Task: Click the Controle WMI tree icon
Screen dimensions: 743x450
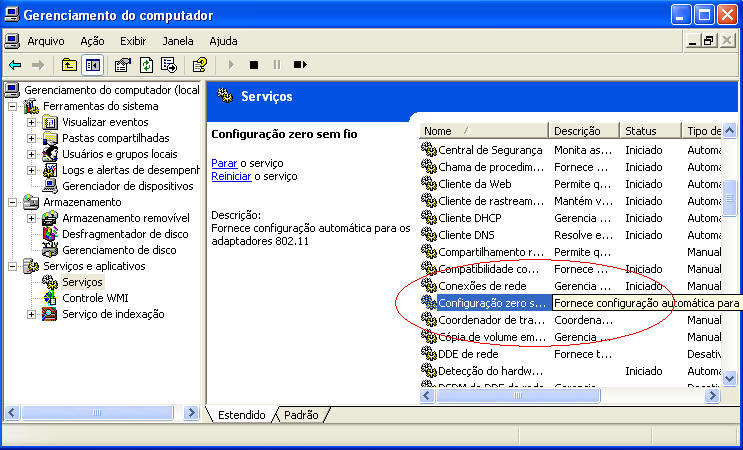Action: [50, 298]
